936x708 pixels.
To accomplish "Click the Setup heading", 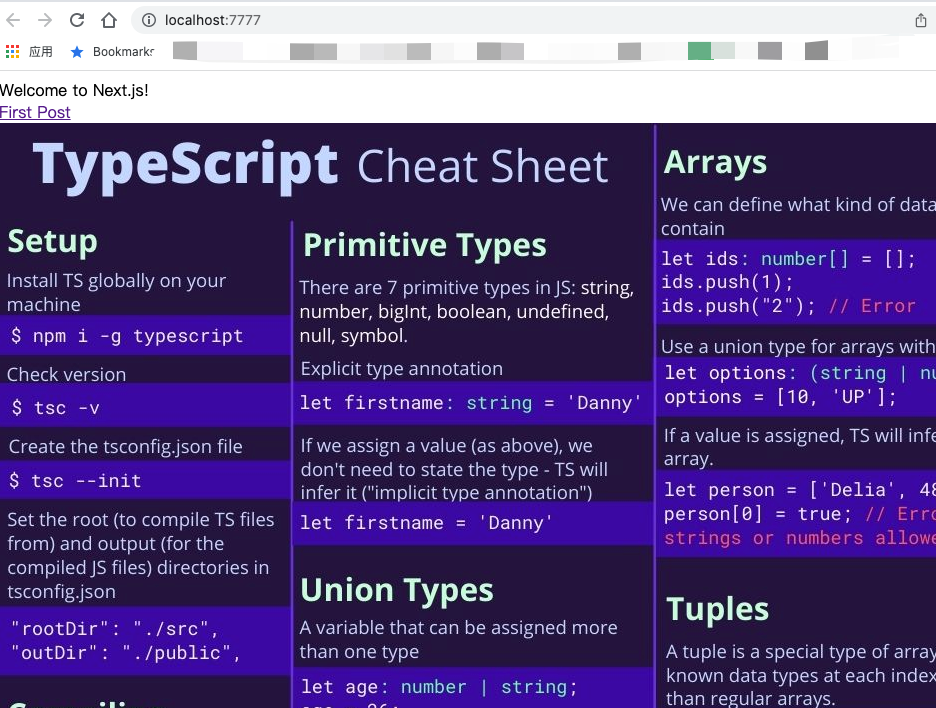I will click(53, 242).
